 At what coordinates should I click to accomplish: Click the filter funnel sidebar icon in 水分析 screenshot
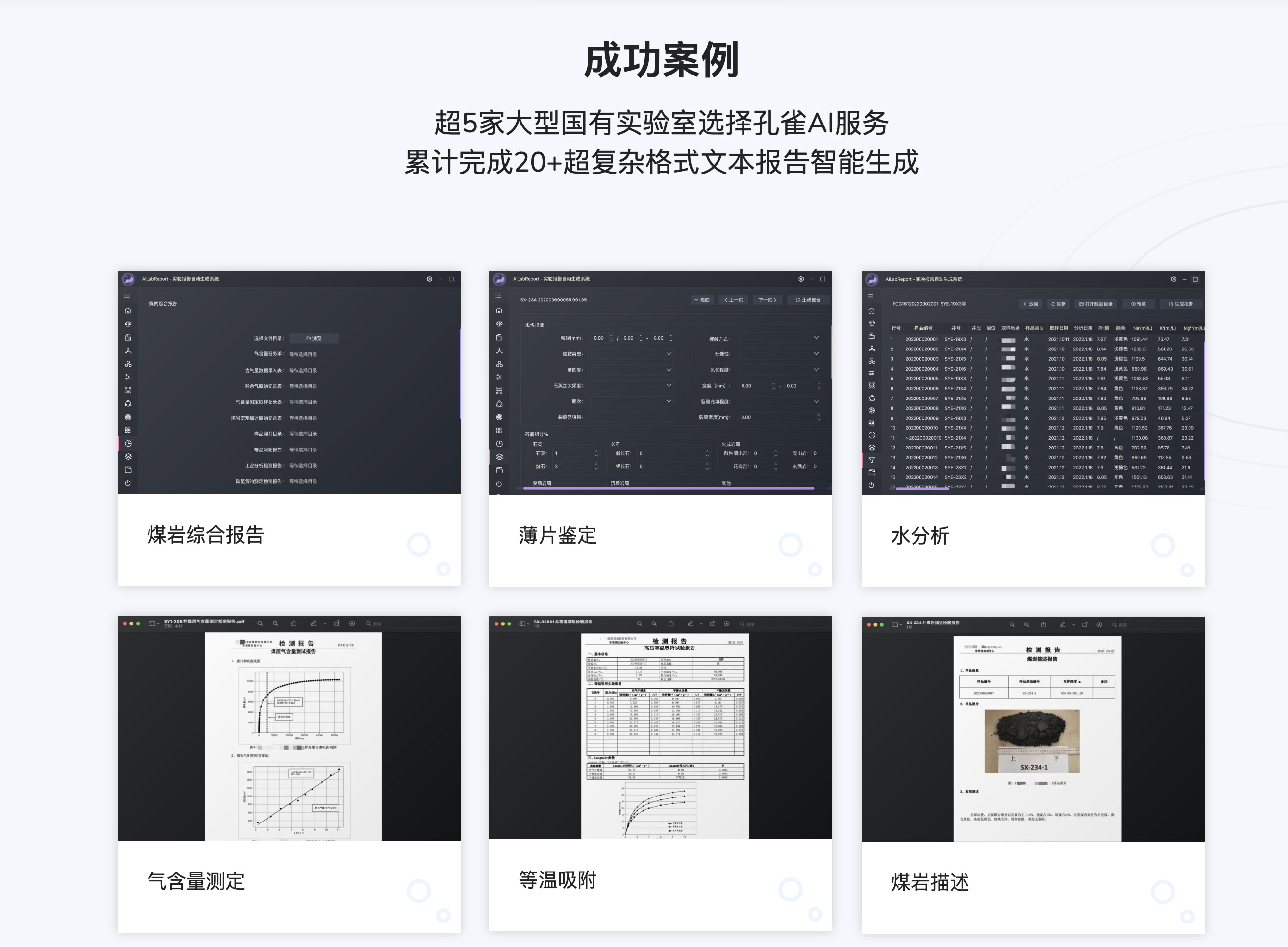tap(872, 460)
